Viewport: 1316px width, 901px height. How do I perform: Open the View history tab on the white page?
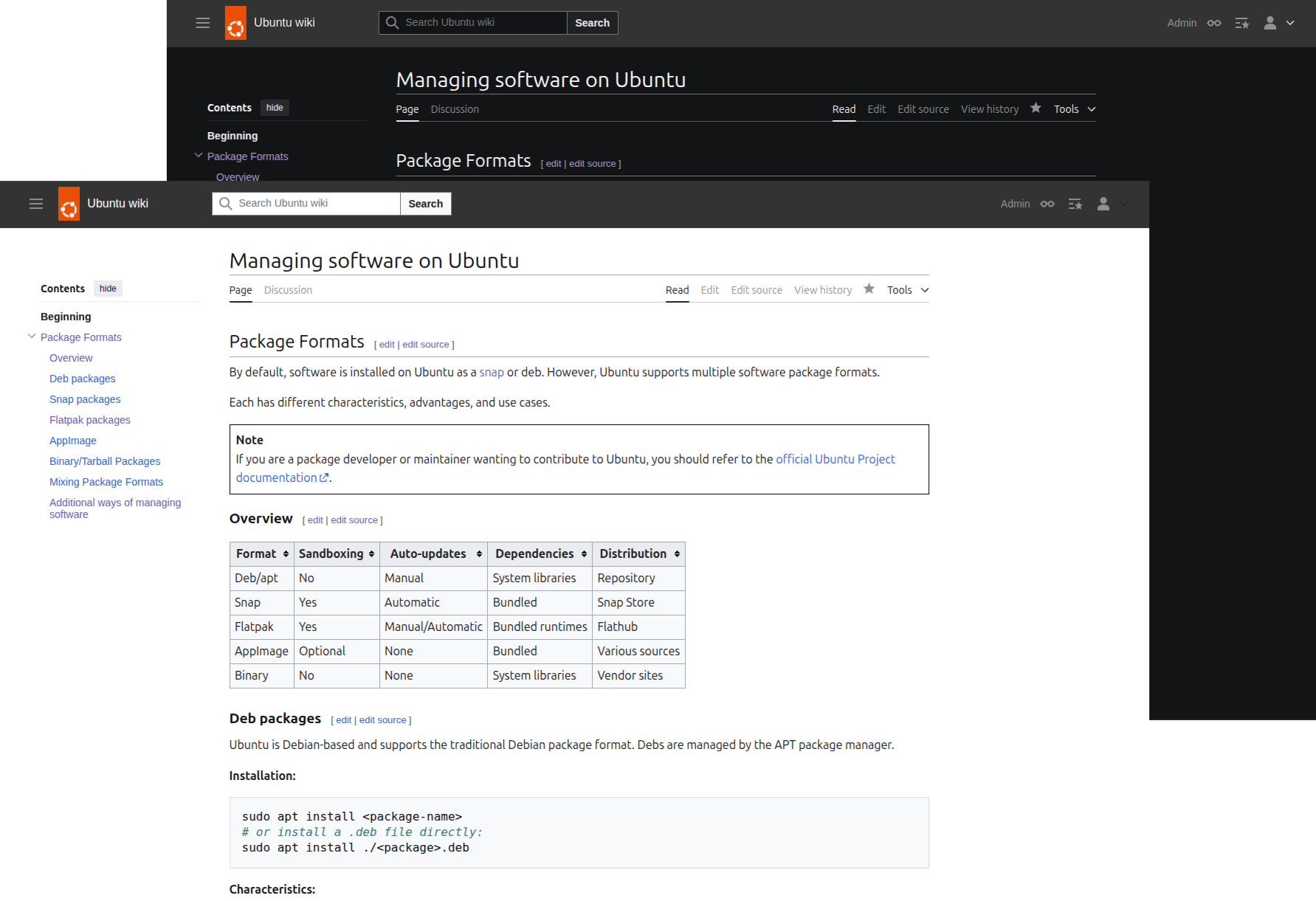coord(822,290)
